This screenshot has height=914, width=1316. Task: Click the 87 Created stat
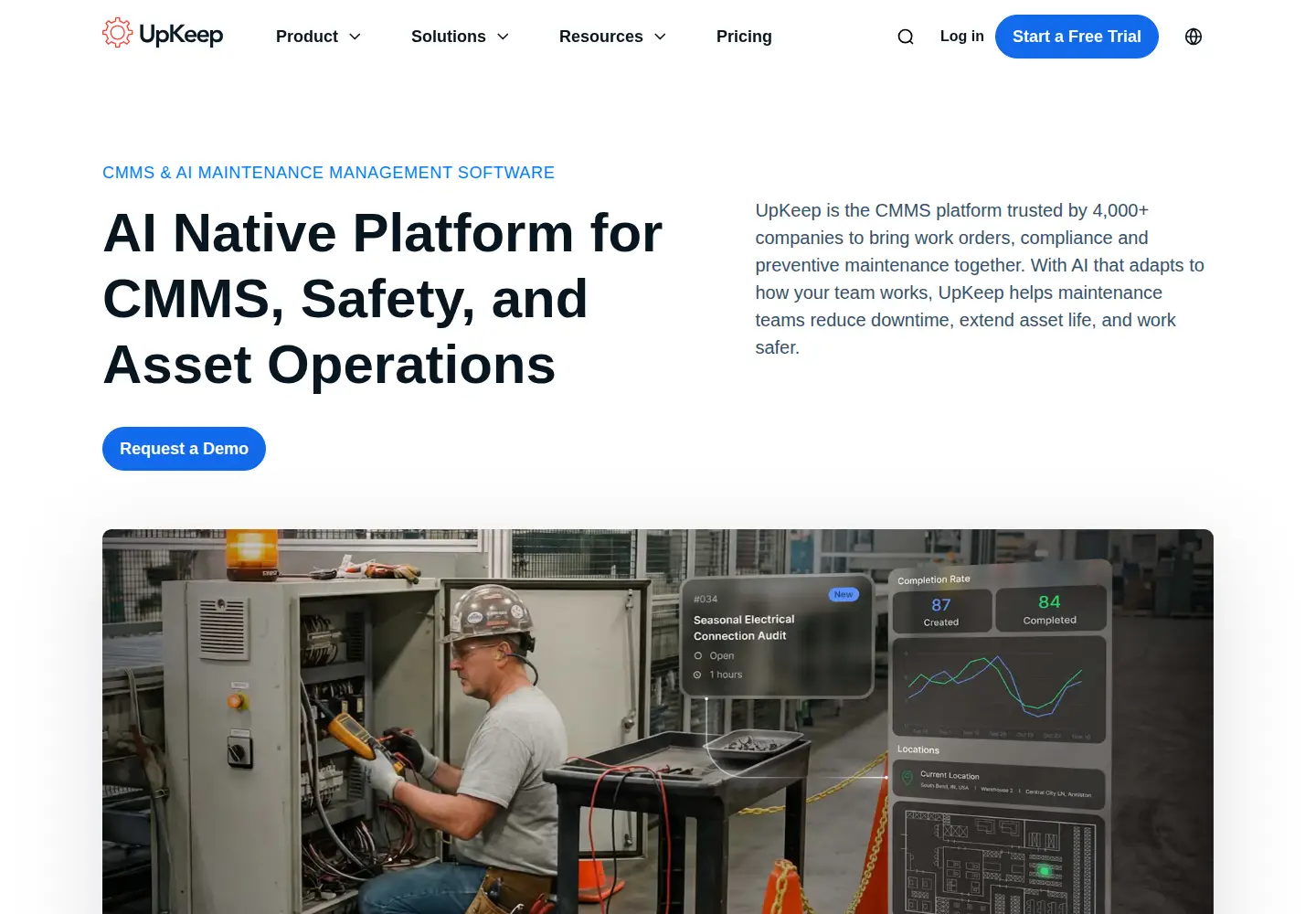[941, 612]
